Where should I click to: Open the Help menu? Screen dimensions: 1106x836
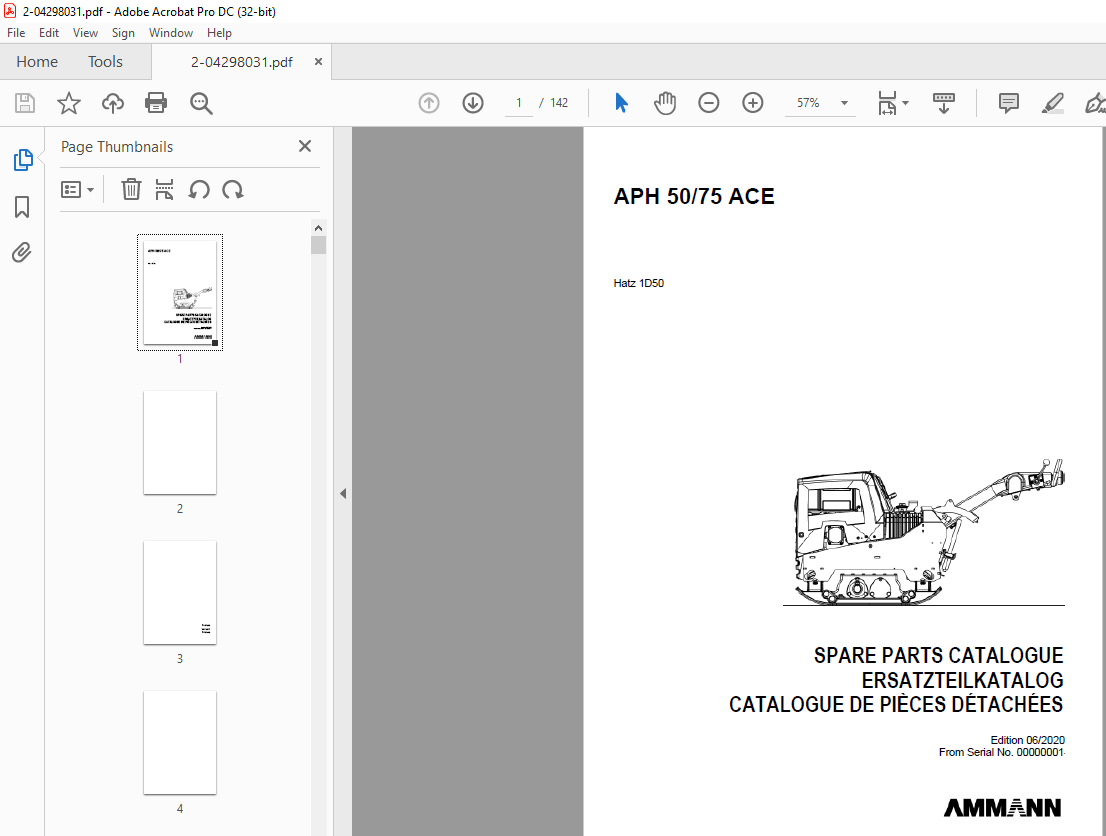coord(219,33)
